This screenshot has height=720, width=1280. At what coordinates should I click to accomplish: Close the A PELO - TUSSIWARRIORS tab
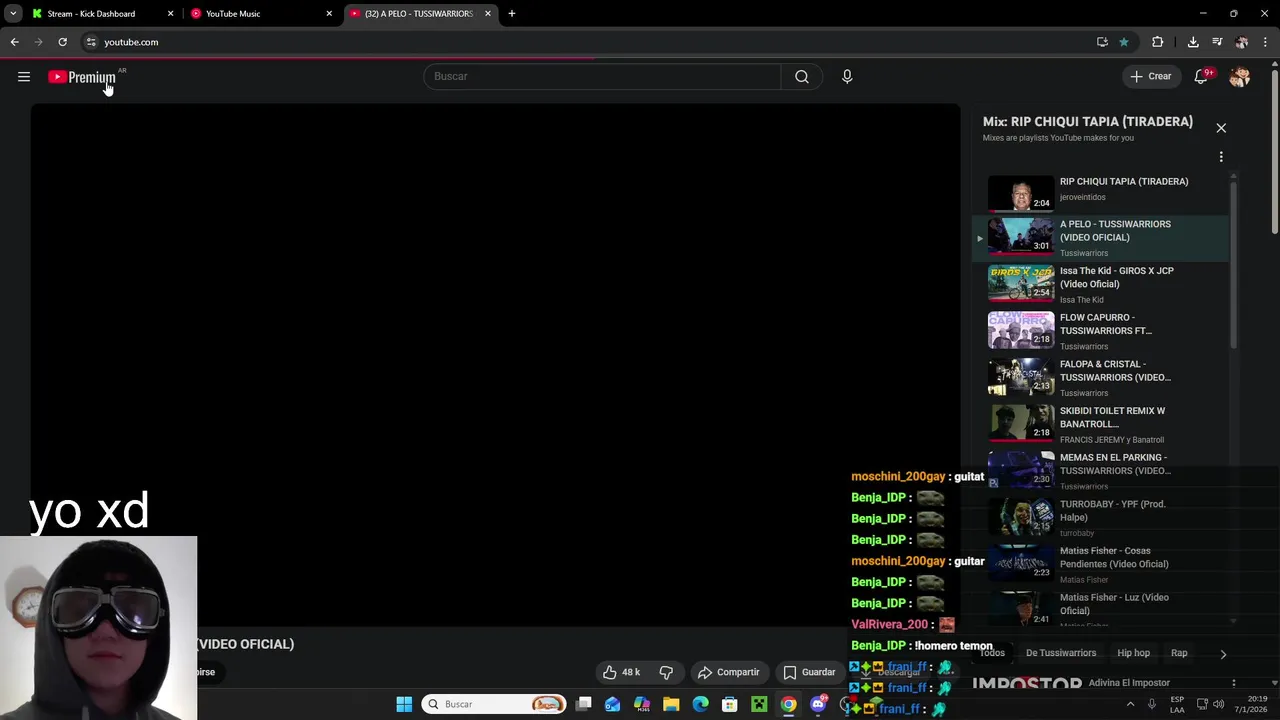point(488,14)
